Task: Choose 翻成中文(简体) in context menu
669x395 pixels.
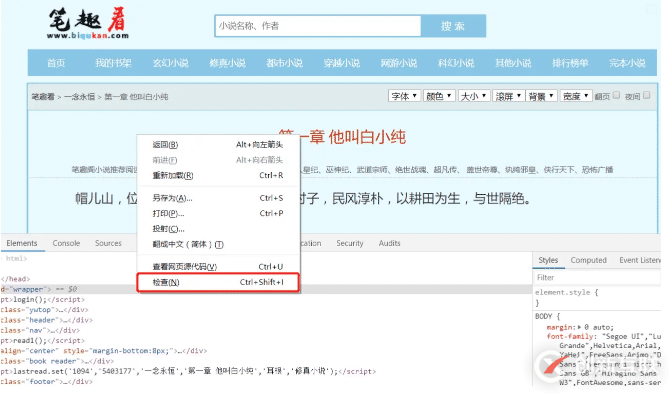Action: pos(218,244)
